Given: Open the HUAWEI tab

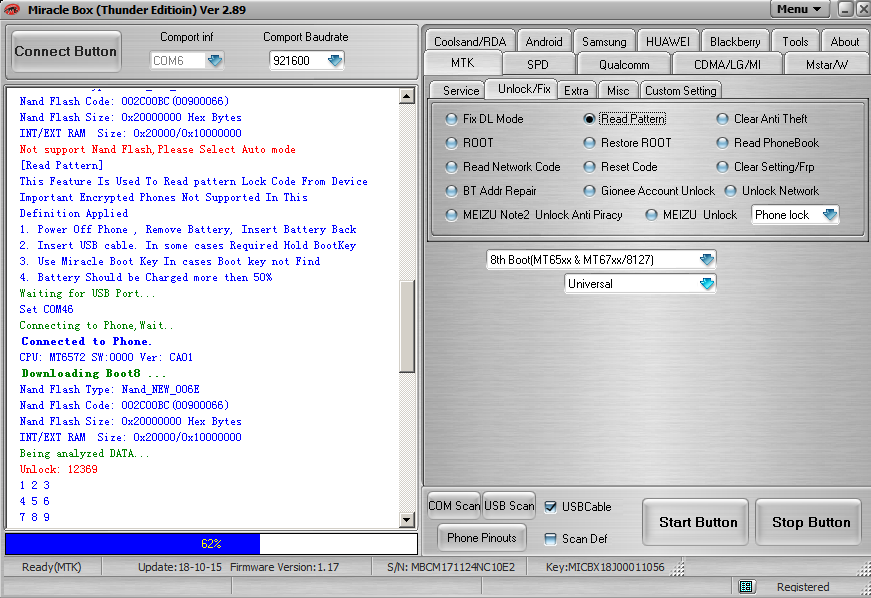Looking at the screenshot, I should point(668,42).
